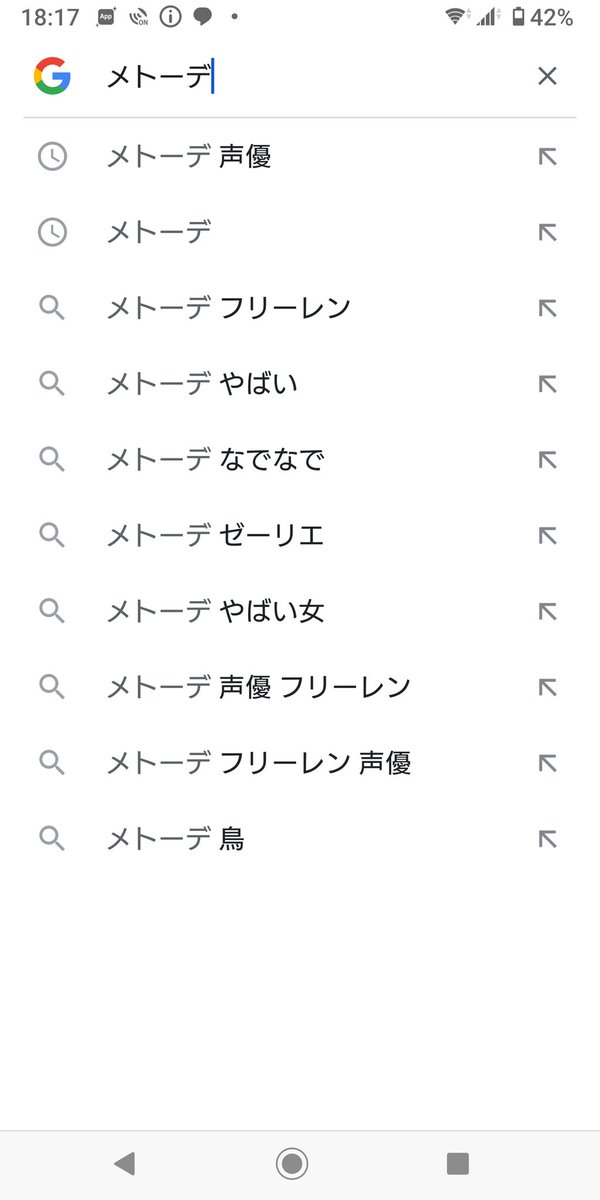Tap search icon beside メトーデ やばい女
Image resolution: width=600 pixels, height=1200 pixels.
52,611
